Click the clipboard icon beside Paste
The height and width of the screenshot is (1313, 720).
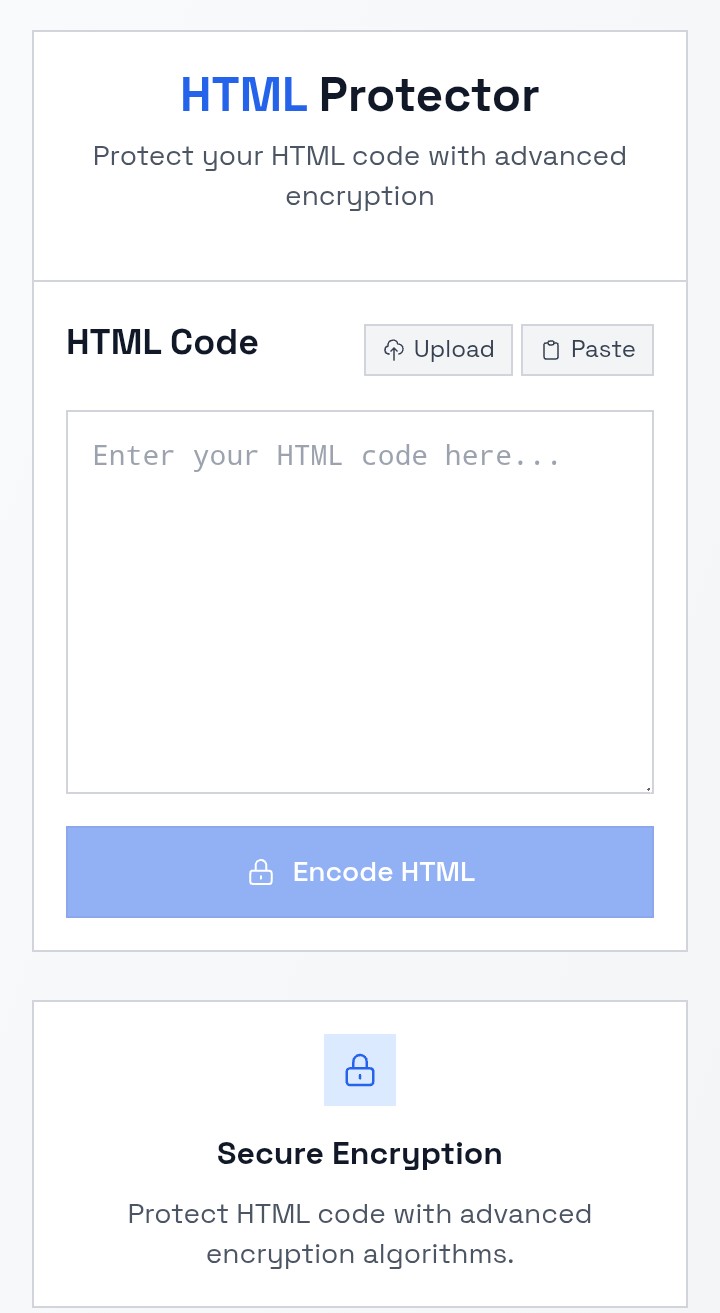550,350
